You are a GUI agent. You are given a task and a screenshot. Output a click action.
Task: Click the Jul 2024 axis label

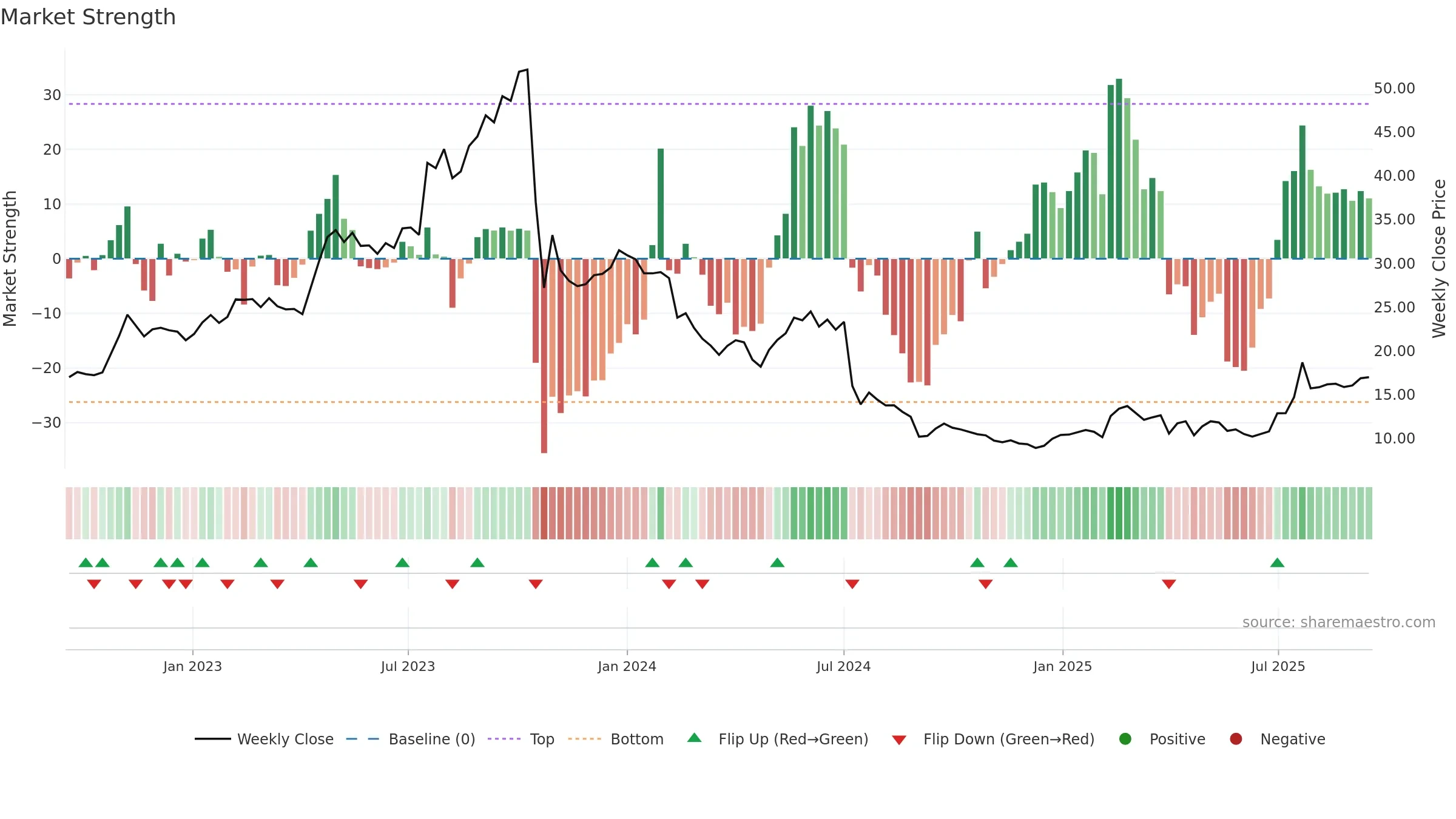[843, 666]
